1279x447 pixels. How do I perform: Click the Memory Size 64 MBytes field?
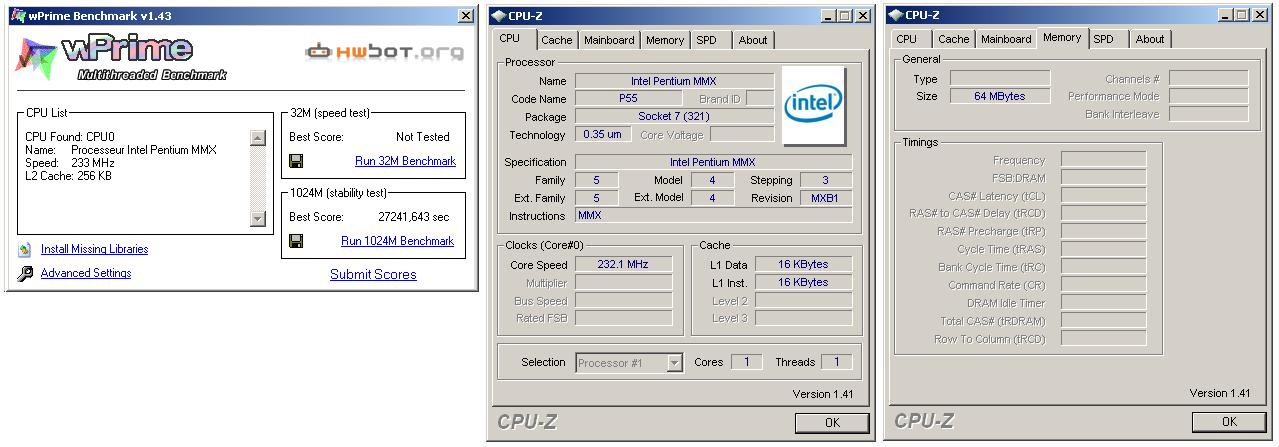[x=999, y=96]
